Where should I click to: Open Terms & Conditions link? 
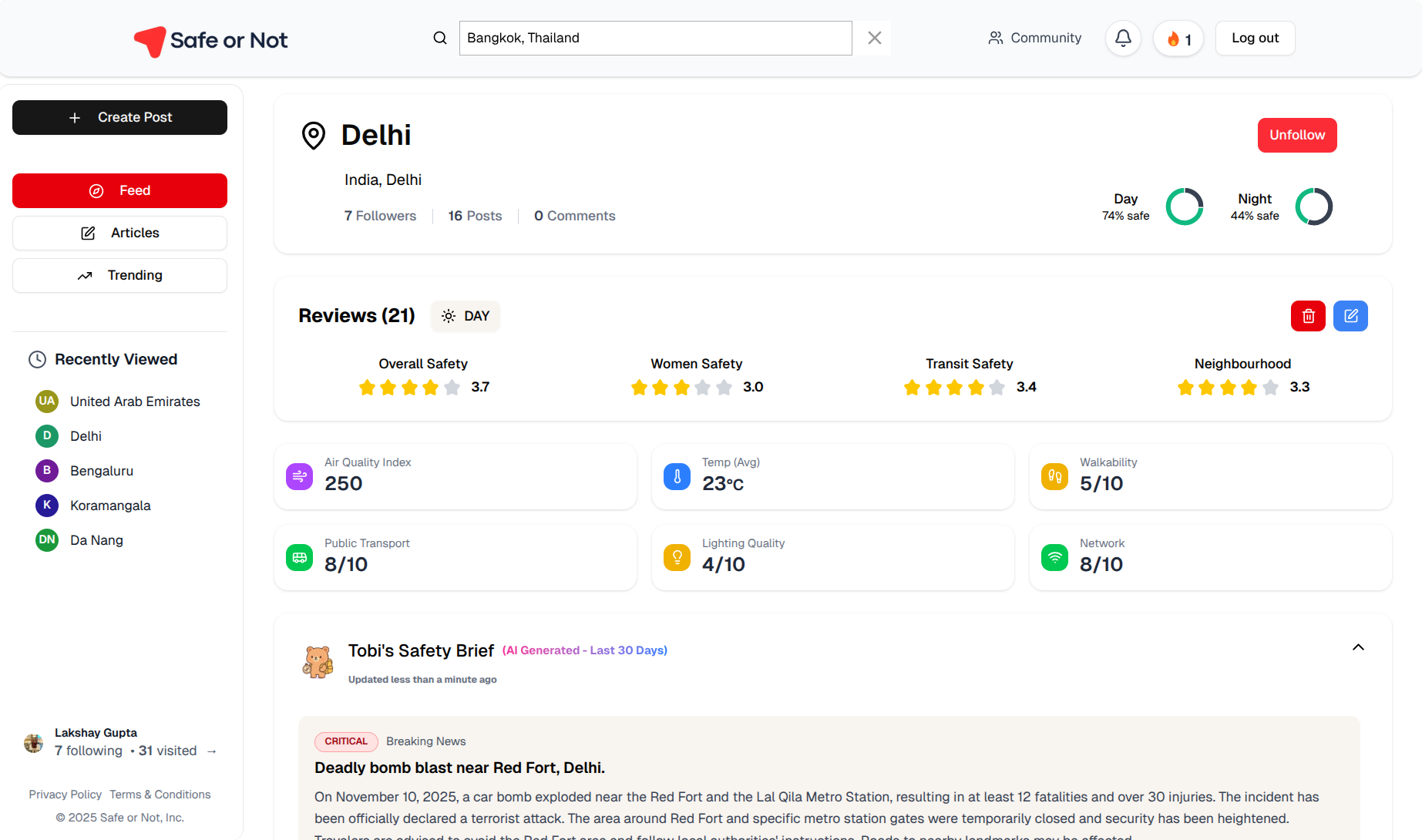tap(160, 795)
